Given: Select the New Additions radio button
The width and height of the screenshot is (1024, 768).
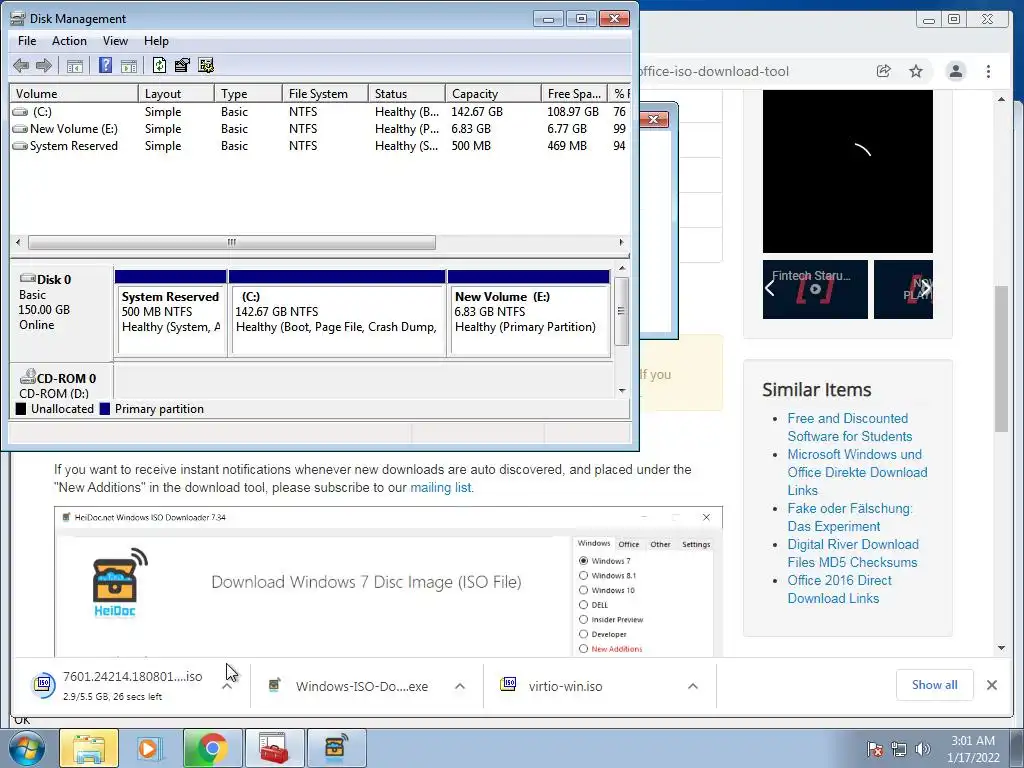Looking at the screenshot, I should tap(583, 649).
